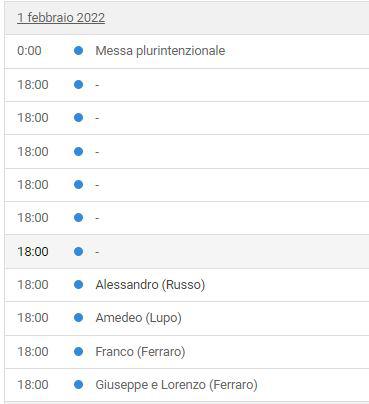Viewport: 369px width, 404px height.
Task: Open the Amedeo (Lupo) event
Action: tap(138, 317)
